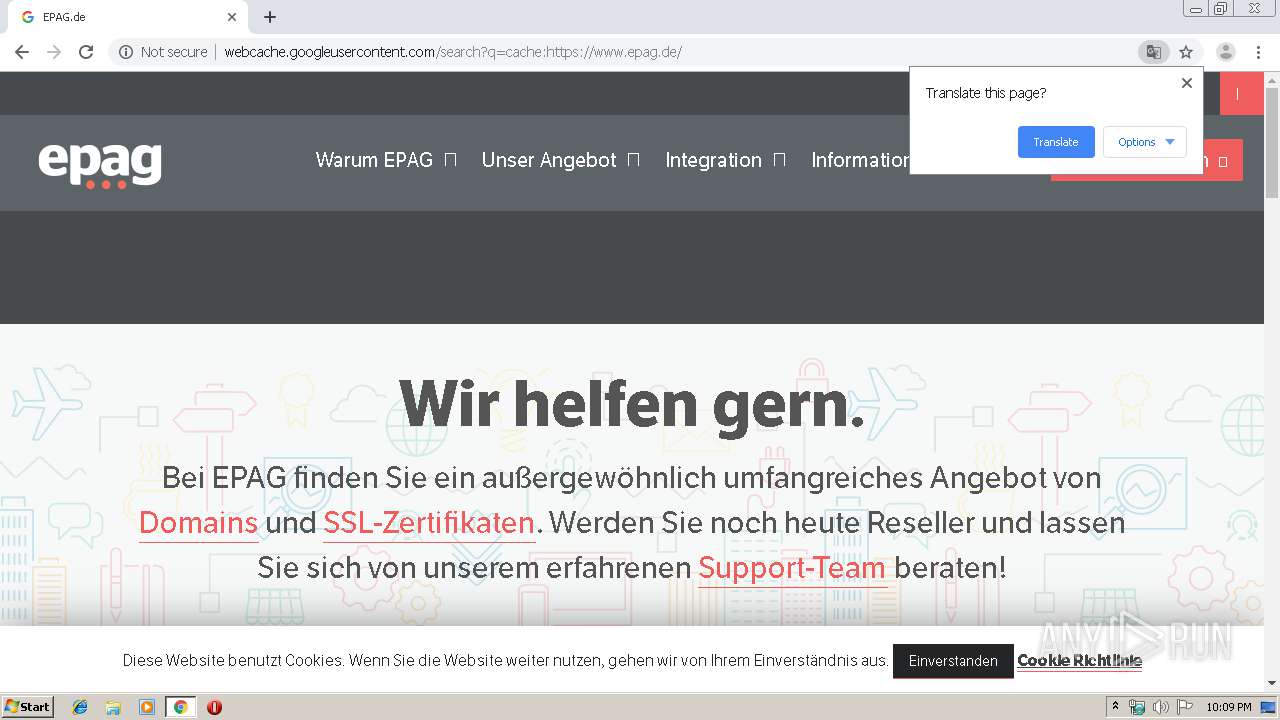Click the Wir helfen gern. headline
The width and height of the screenshot is (1280, 720).
point(632,404)
